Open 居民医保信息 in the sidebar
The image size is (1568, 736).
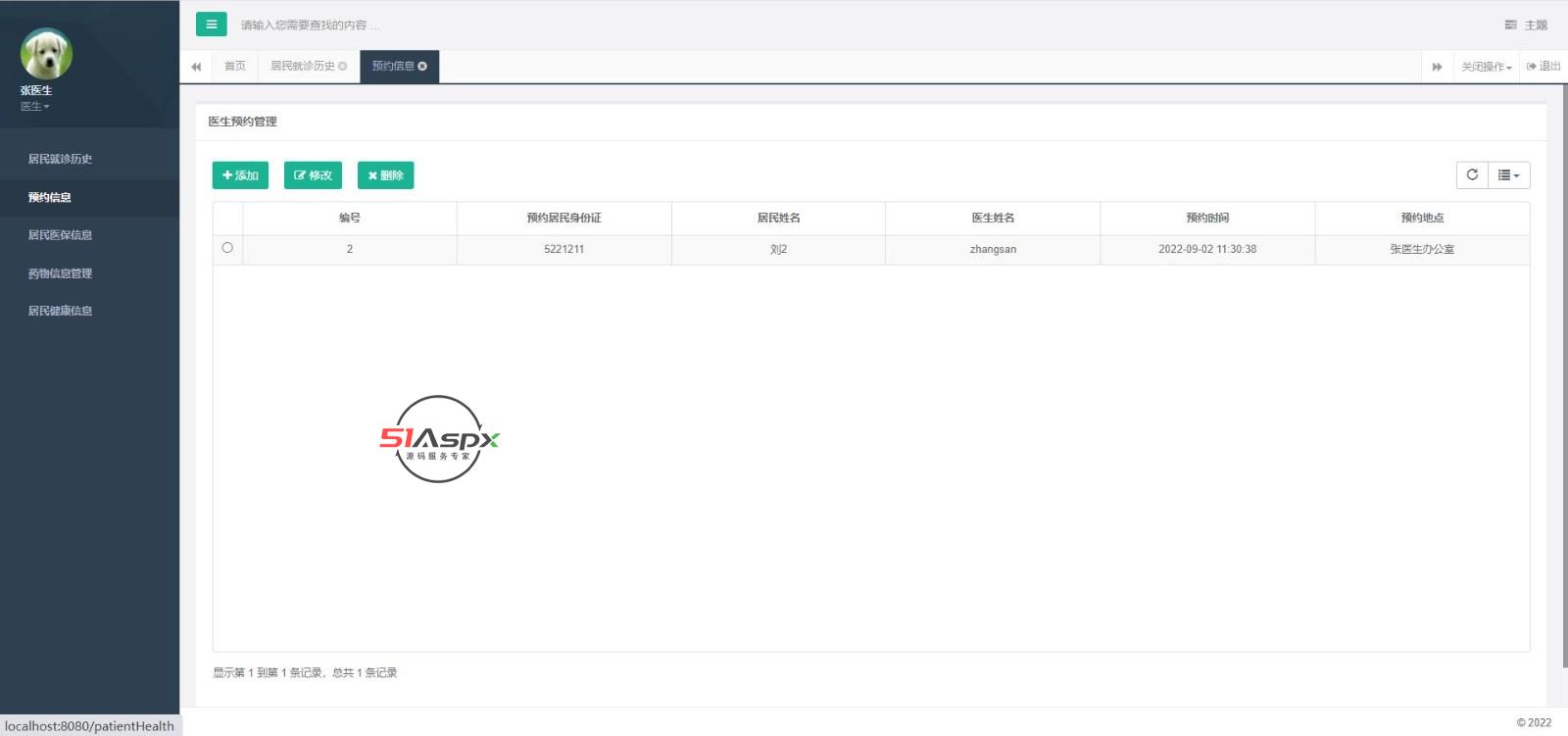click(x=89, y=235)
